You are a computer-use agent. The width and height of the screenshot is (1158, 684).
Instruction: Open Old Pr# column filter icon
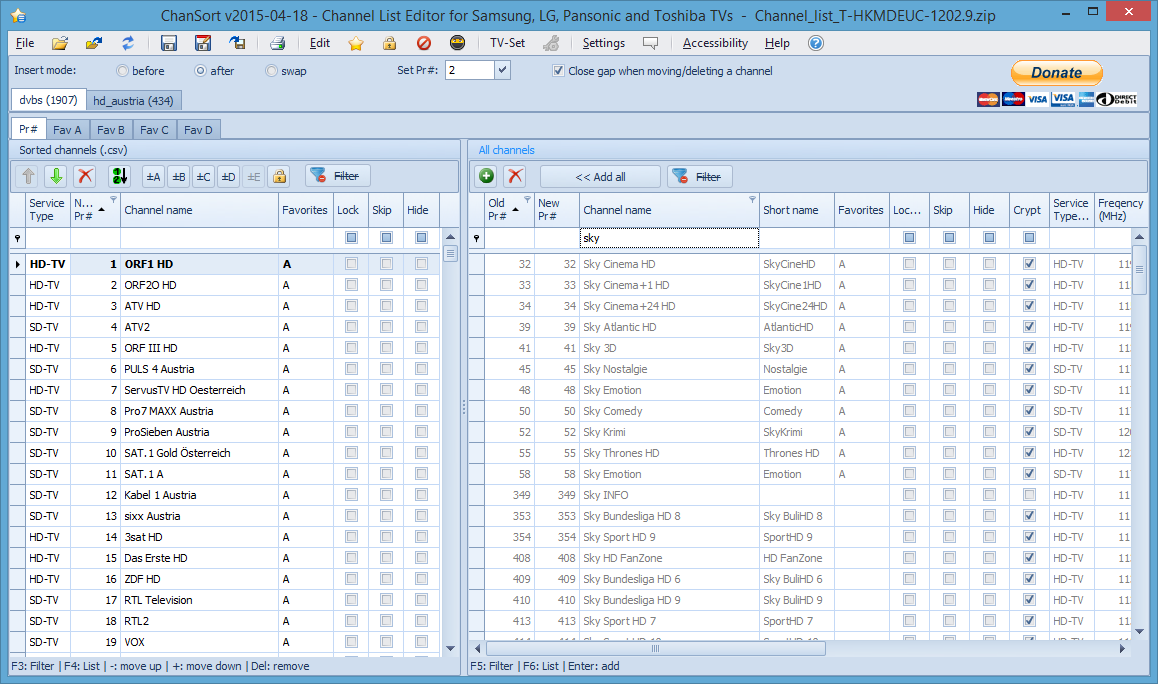(527, 200)
